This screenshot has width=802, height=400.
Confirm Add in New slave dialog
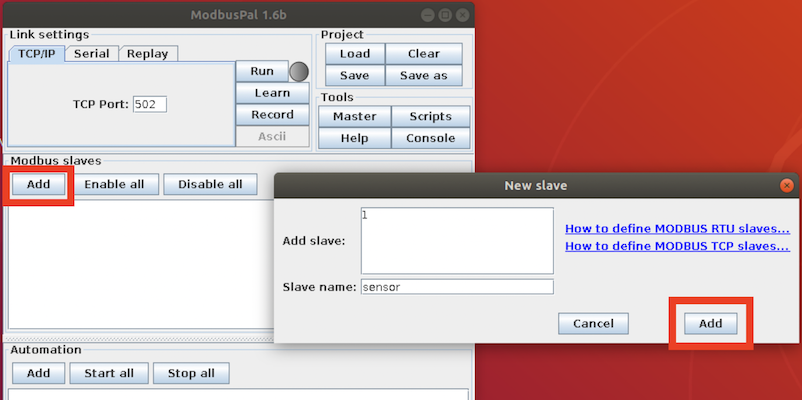tap(711, 324)
